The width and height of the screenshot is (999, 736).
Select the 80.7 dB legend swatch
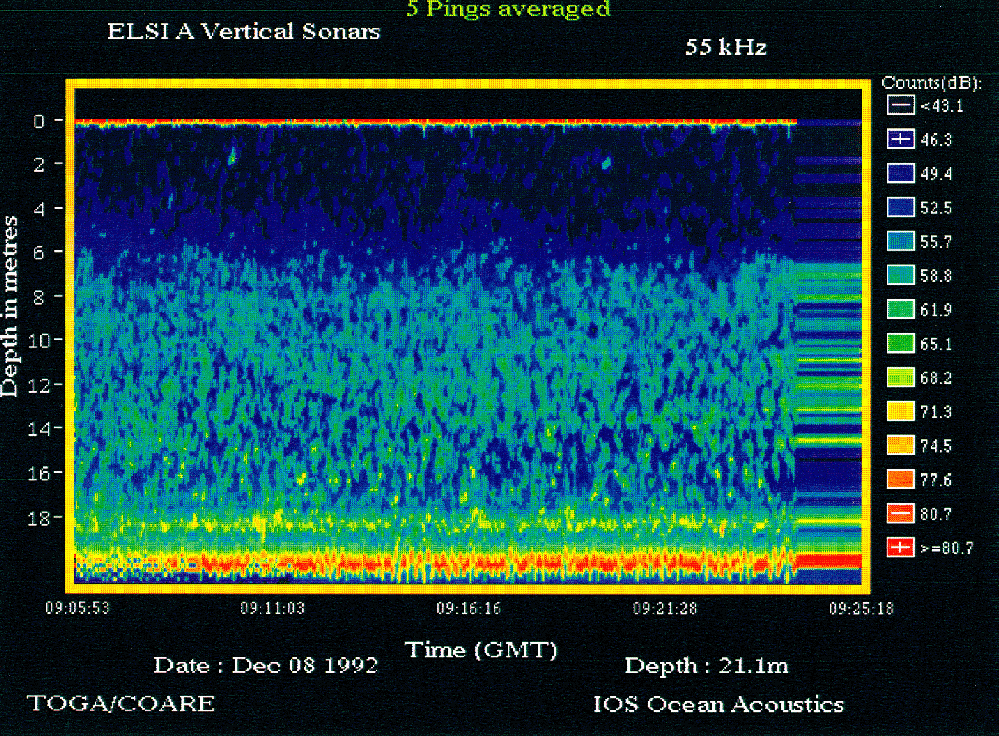pos(901,514)
